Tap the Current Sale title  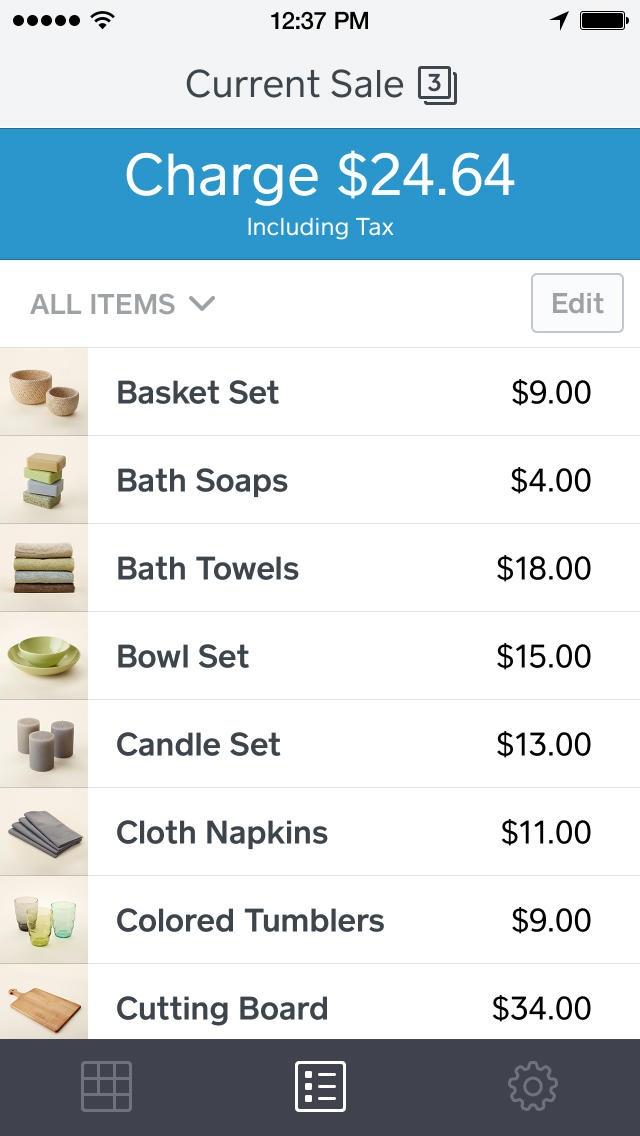pos(294,85)
